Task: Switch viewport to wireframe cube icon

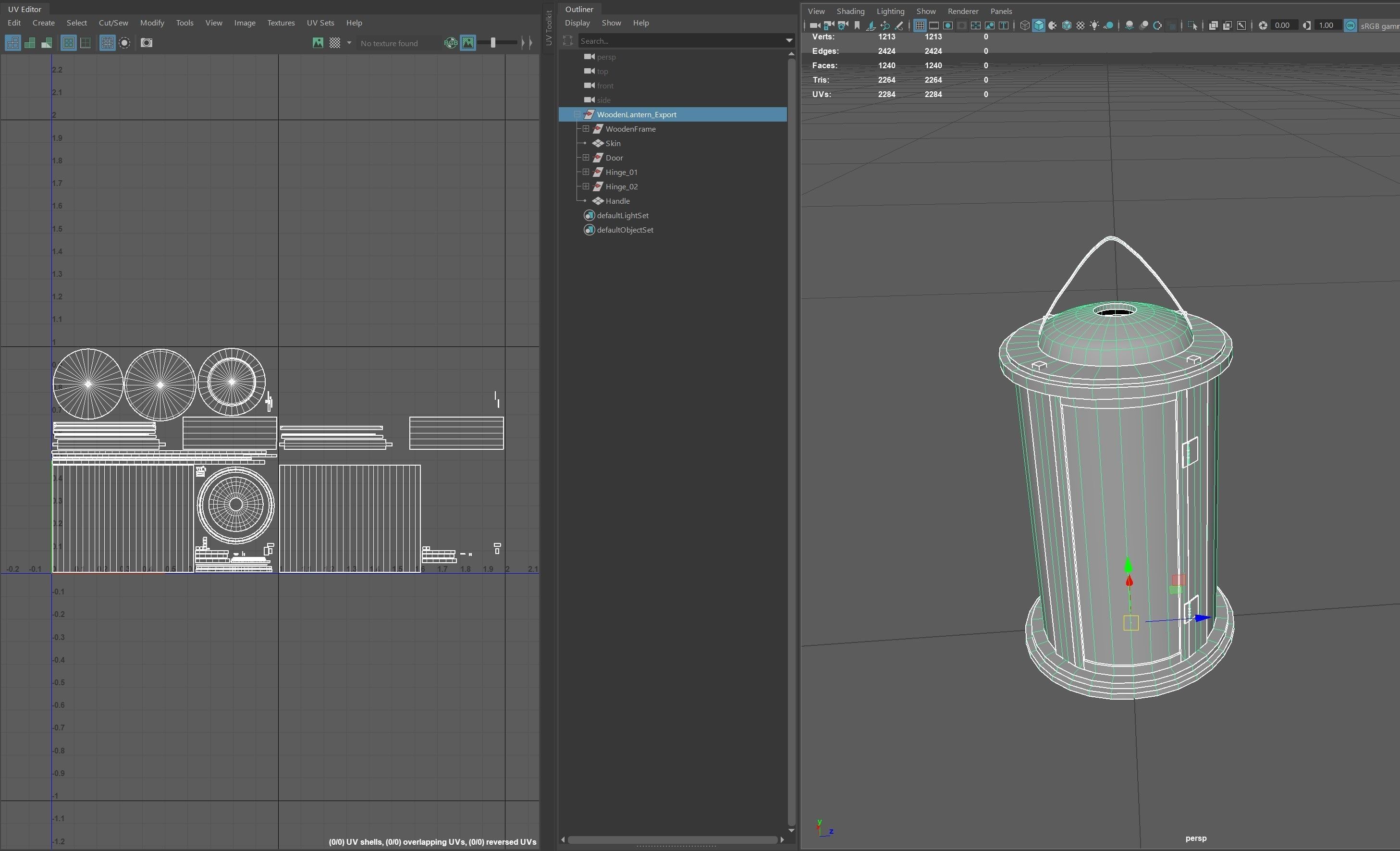Action: (1025, 25)
